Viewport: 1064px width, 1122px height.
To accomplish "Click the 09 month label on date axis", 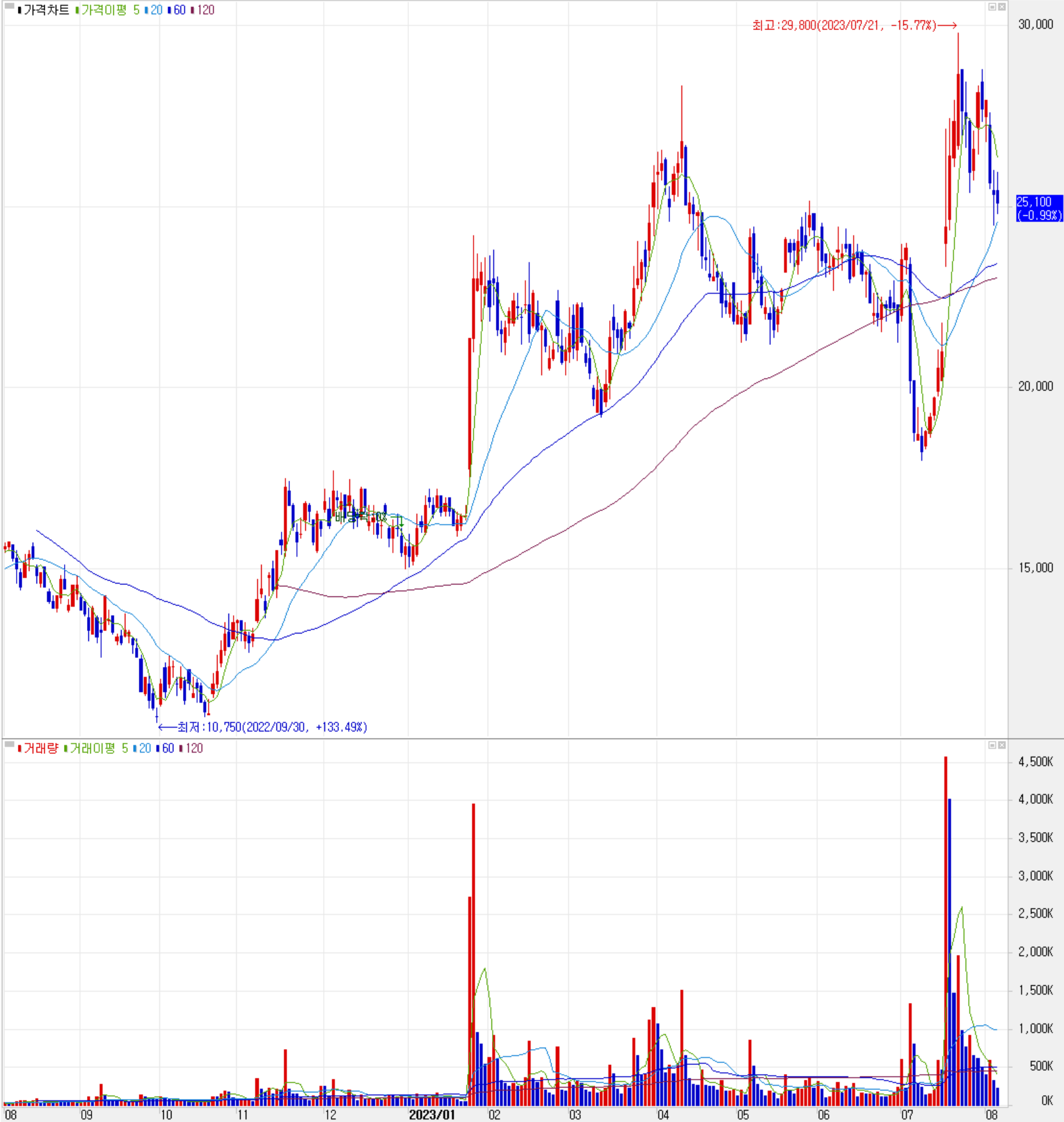I will click(x=86, y=1115).
